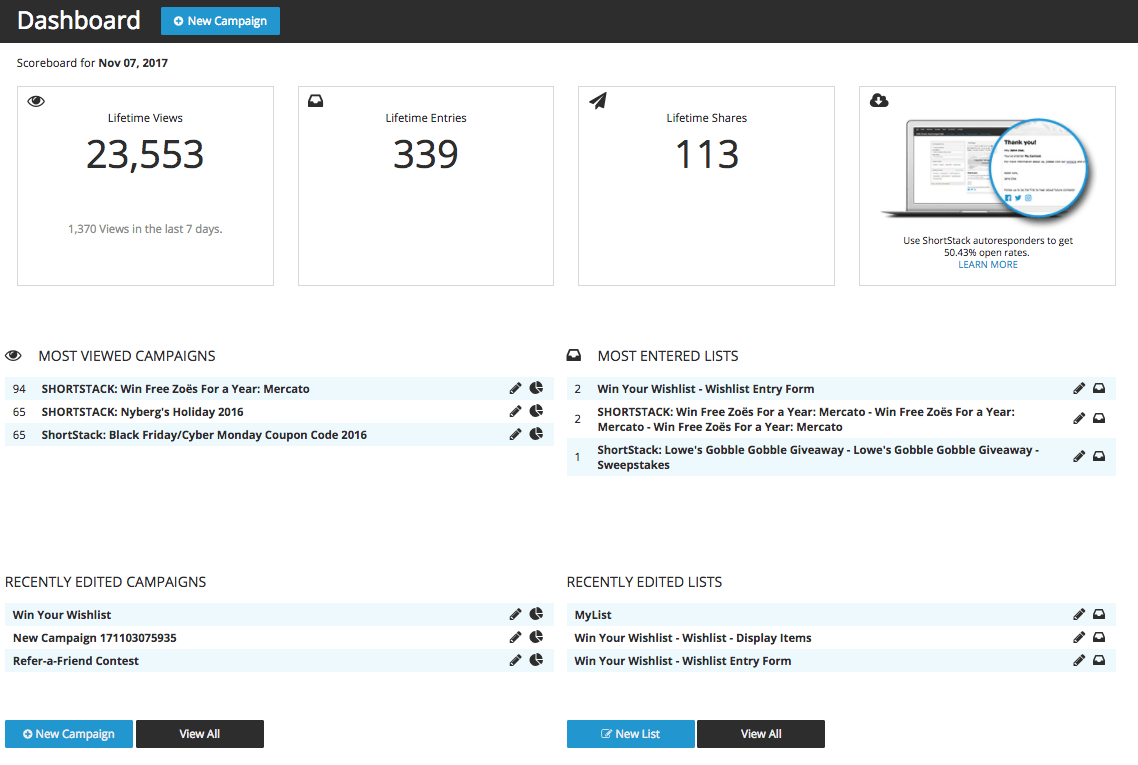This screenshot has width=1138, height=765.
Task: Click pencil edit icon for Nyberg's Holiday 2016
Action: click(x=515, y=411)
